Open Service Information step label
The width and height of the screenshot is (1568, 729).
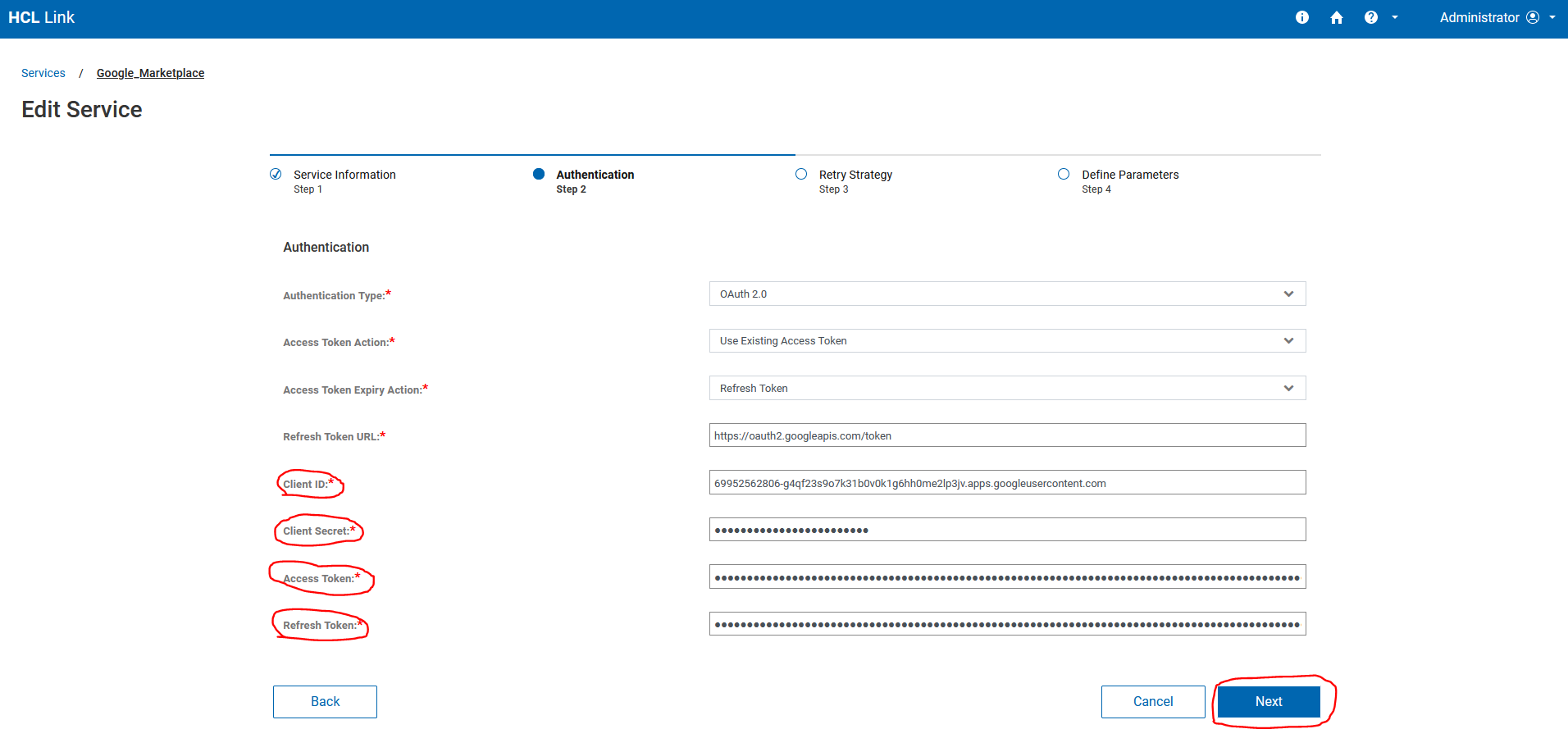(x=344, y=175)
